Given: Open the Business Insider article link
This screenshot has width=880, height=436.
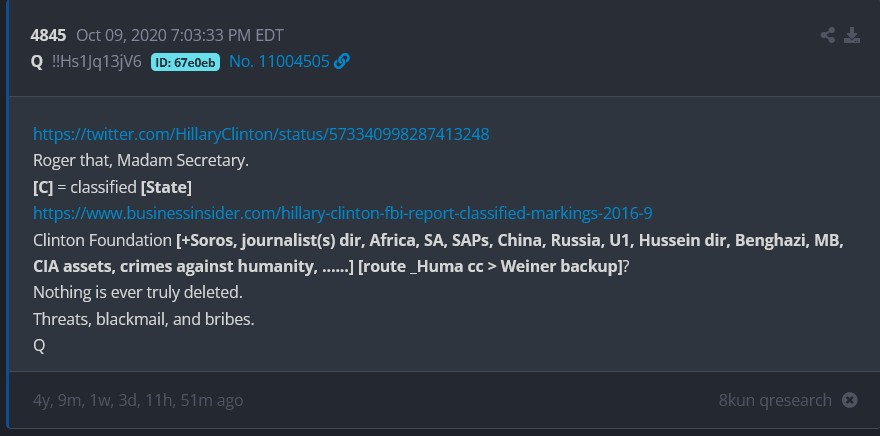Looking at the screenshot, I should click(x=342, y=213).
